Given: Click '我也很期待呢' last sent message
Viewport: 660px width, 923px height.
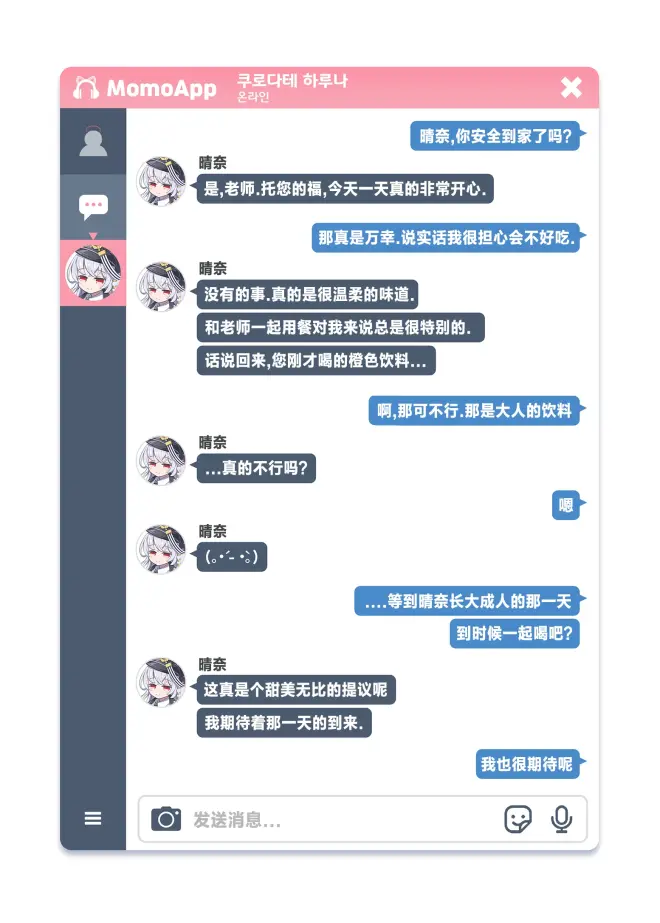Looking at the screenshot, I should pyautogui.click(x=528, y=764).
